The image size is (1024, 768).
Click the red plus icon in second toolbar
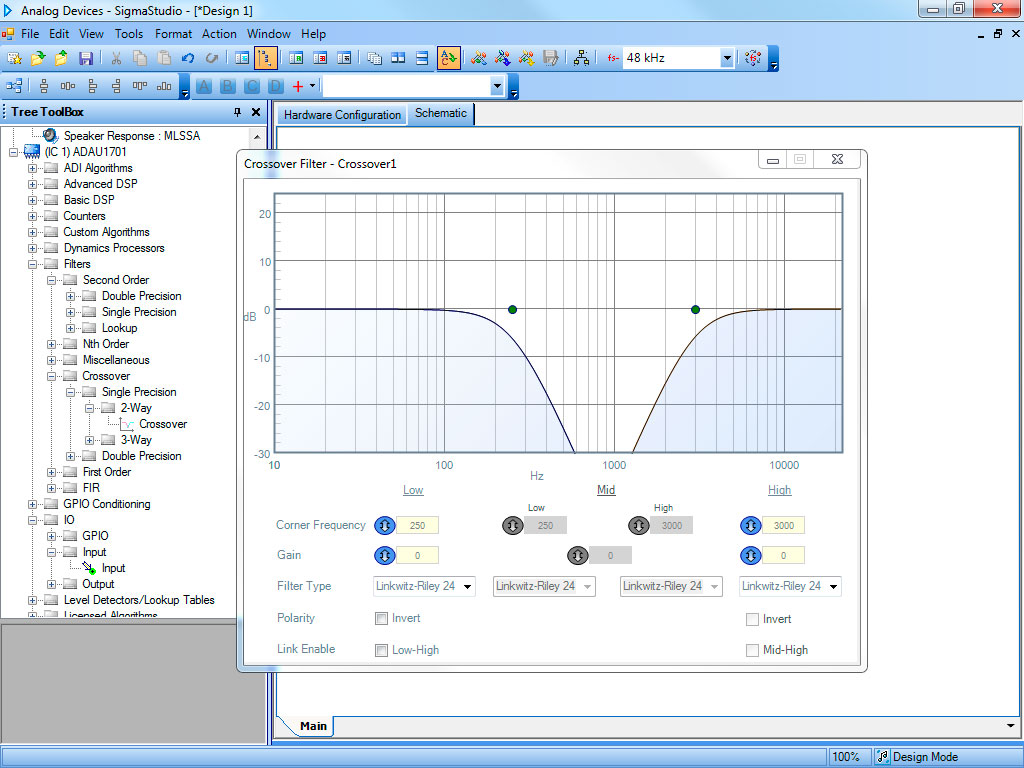298,87
